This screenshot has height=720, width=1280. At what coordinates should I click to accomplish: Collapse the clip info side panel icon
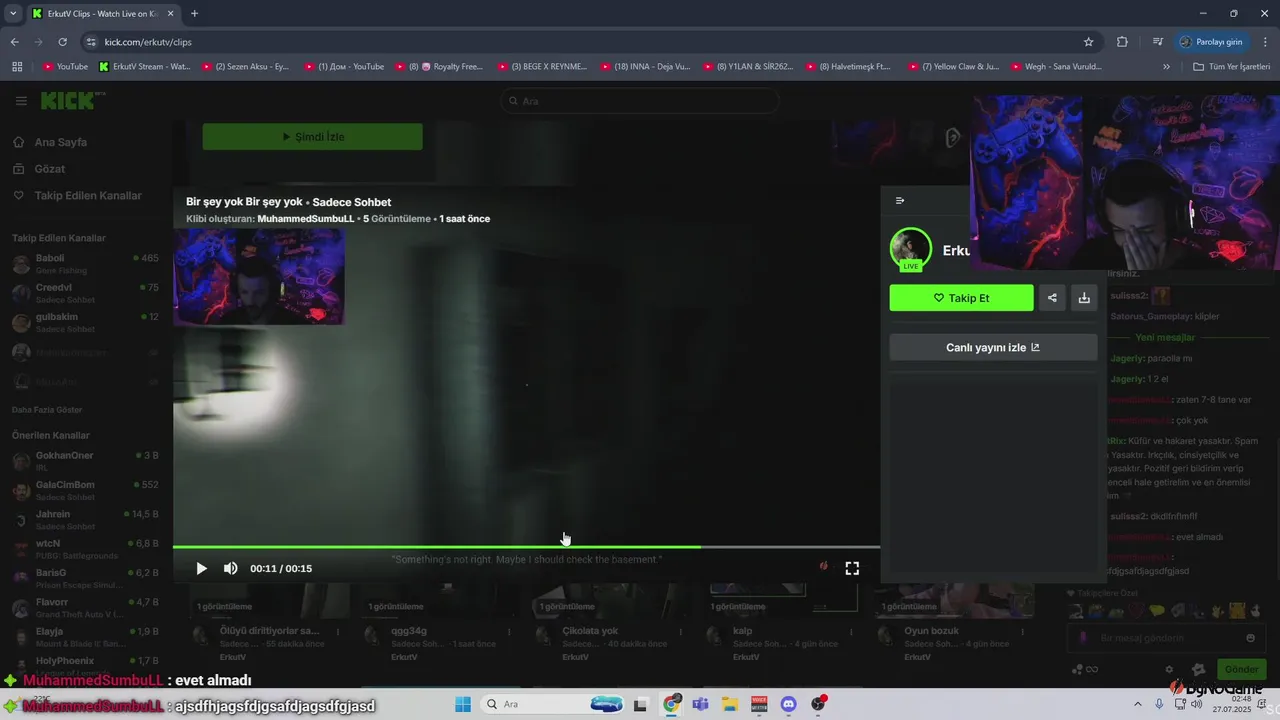click(900, 200)
